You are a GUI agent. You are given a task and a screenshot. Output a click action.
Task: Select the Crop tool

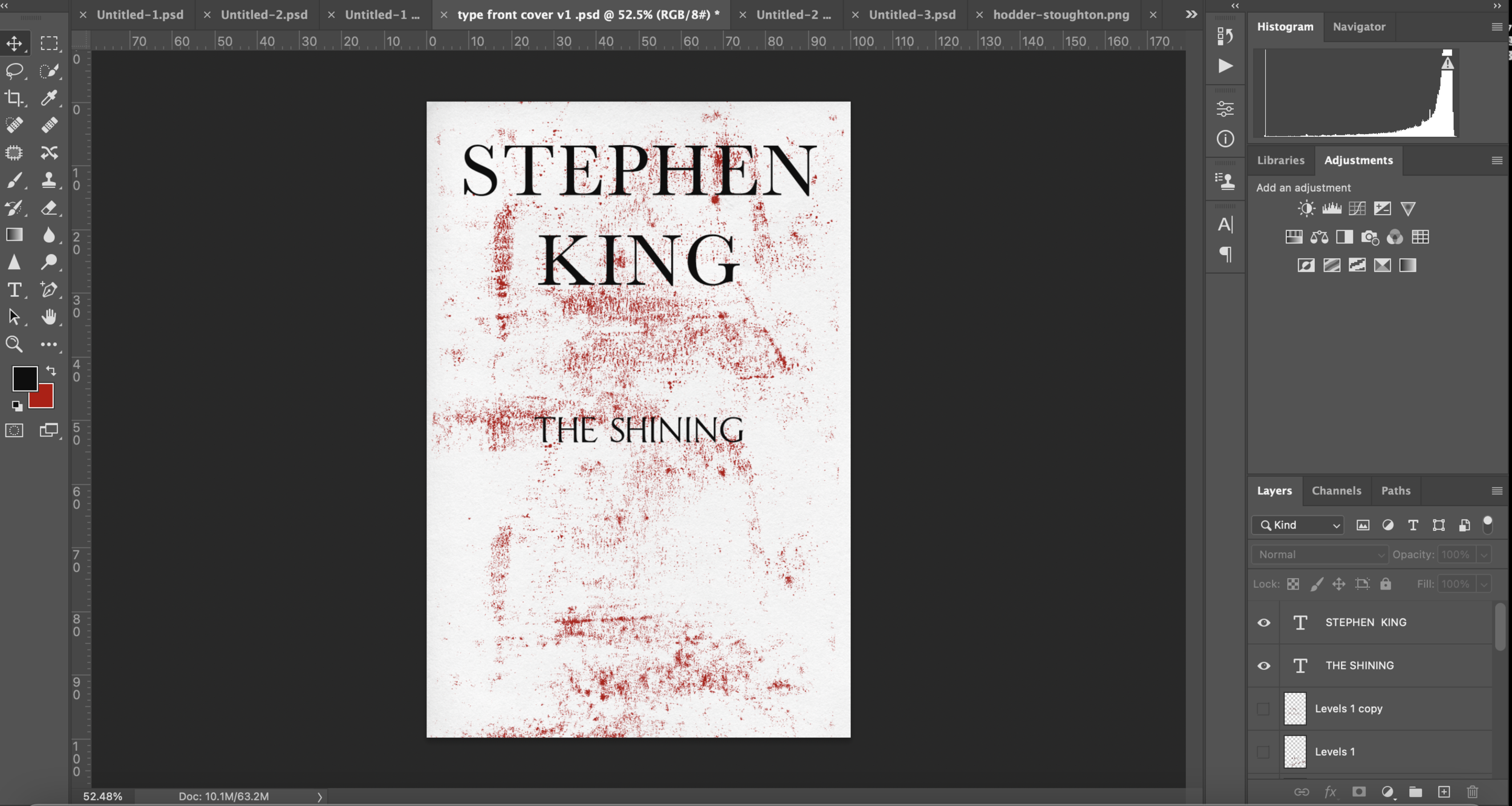[x=14, y=98]
